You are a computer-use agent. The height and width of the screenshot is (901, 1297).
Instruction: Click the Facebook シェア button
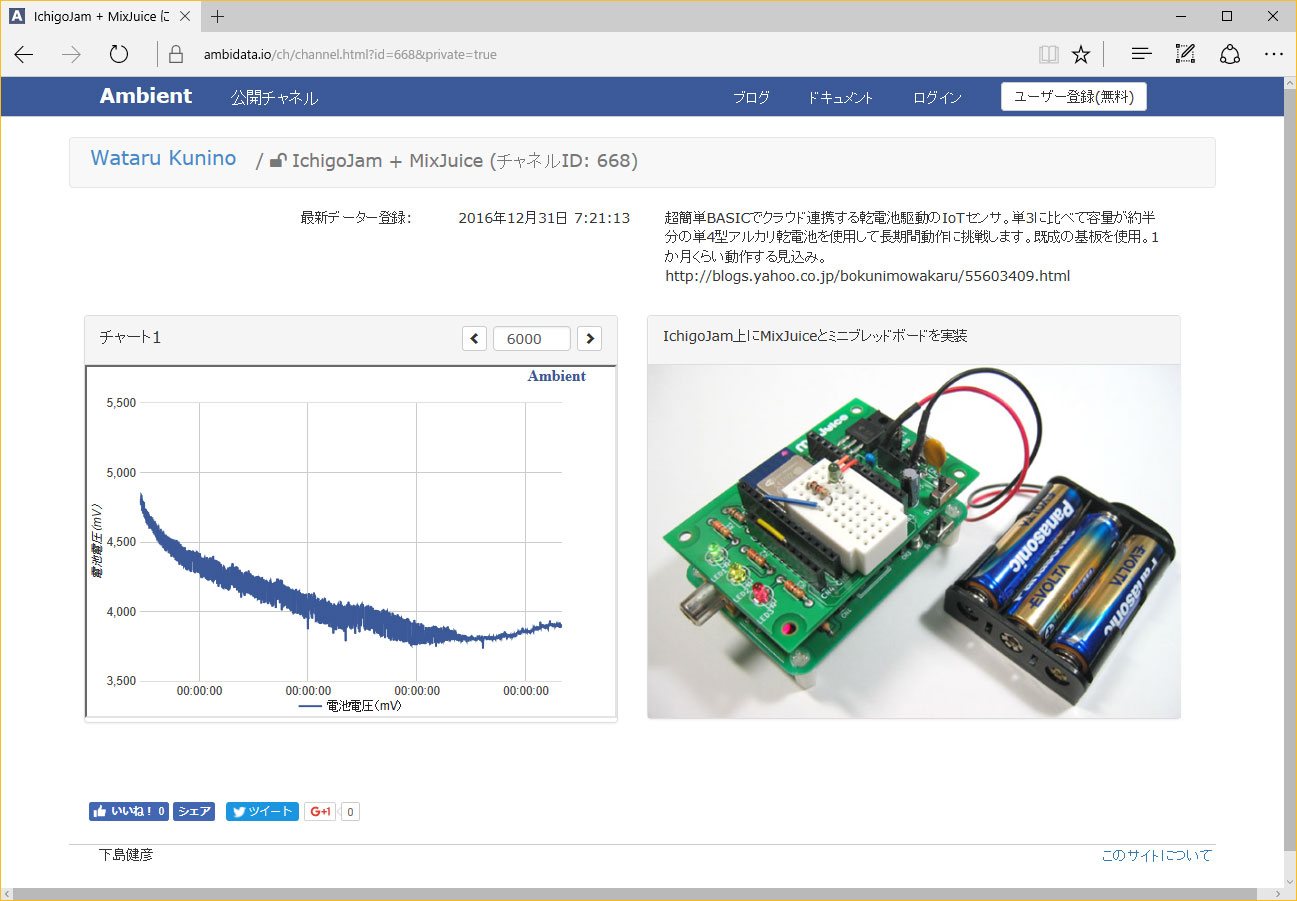tap(194, 811)
